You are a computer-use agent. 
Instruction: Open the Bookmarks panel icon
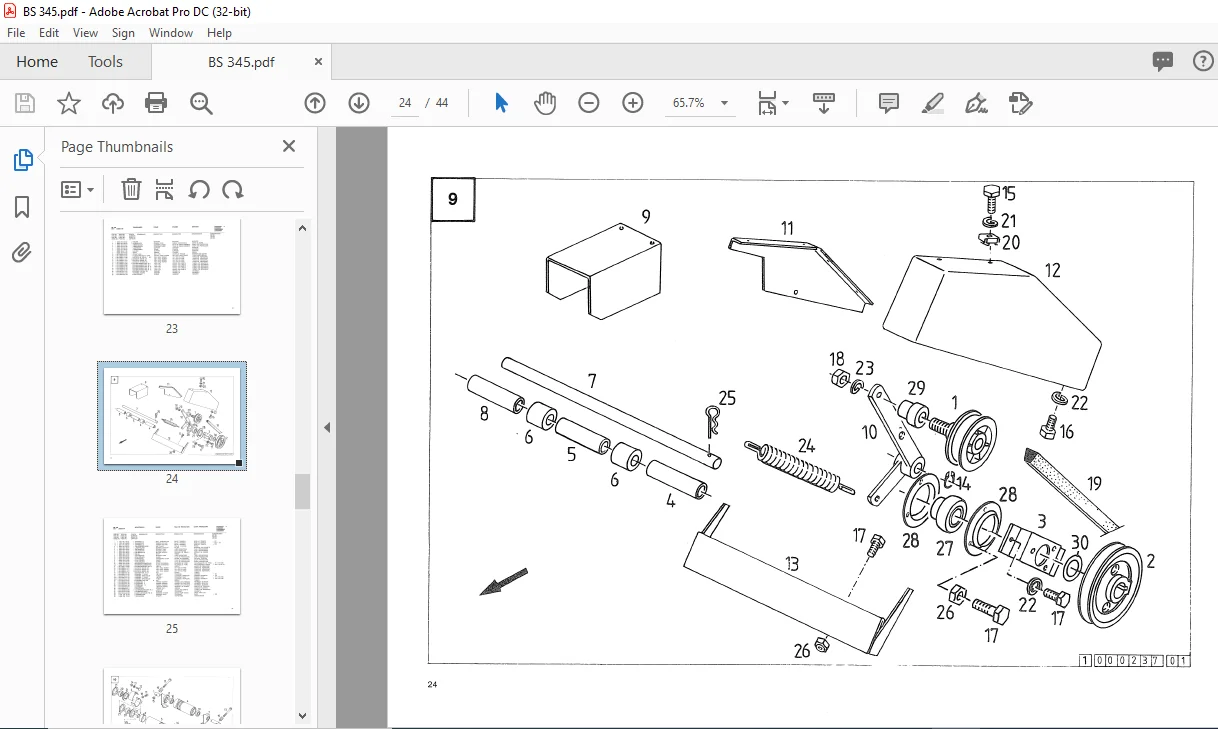(22, 207)
